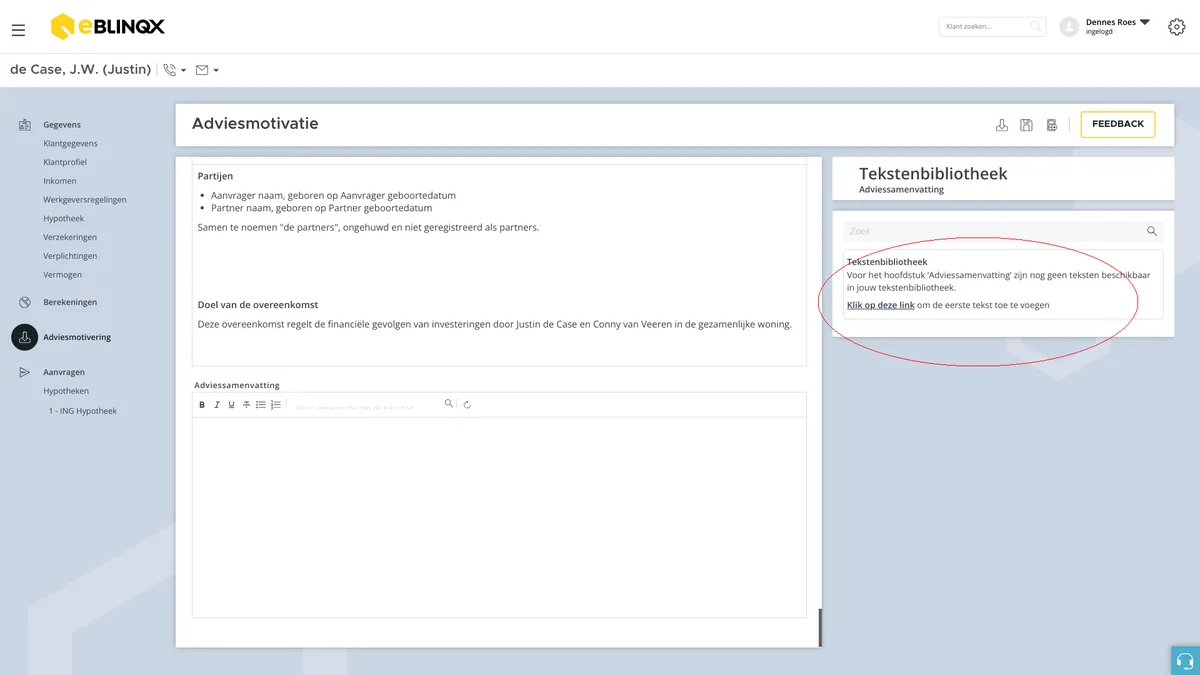
Task: Insert numbered list in Adviessamenvatting editor
Action: (x=276, y=405)
